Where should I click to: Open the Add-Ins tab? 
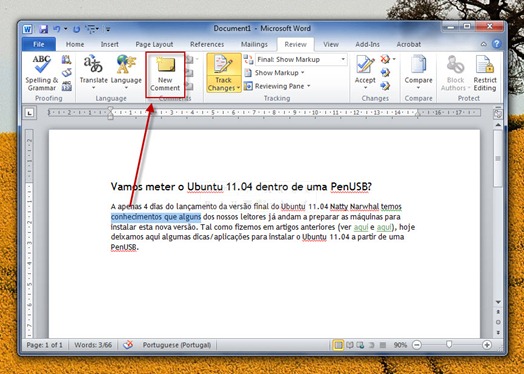[x=367, y=44]
